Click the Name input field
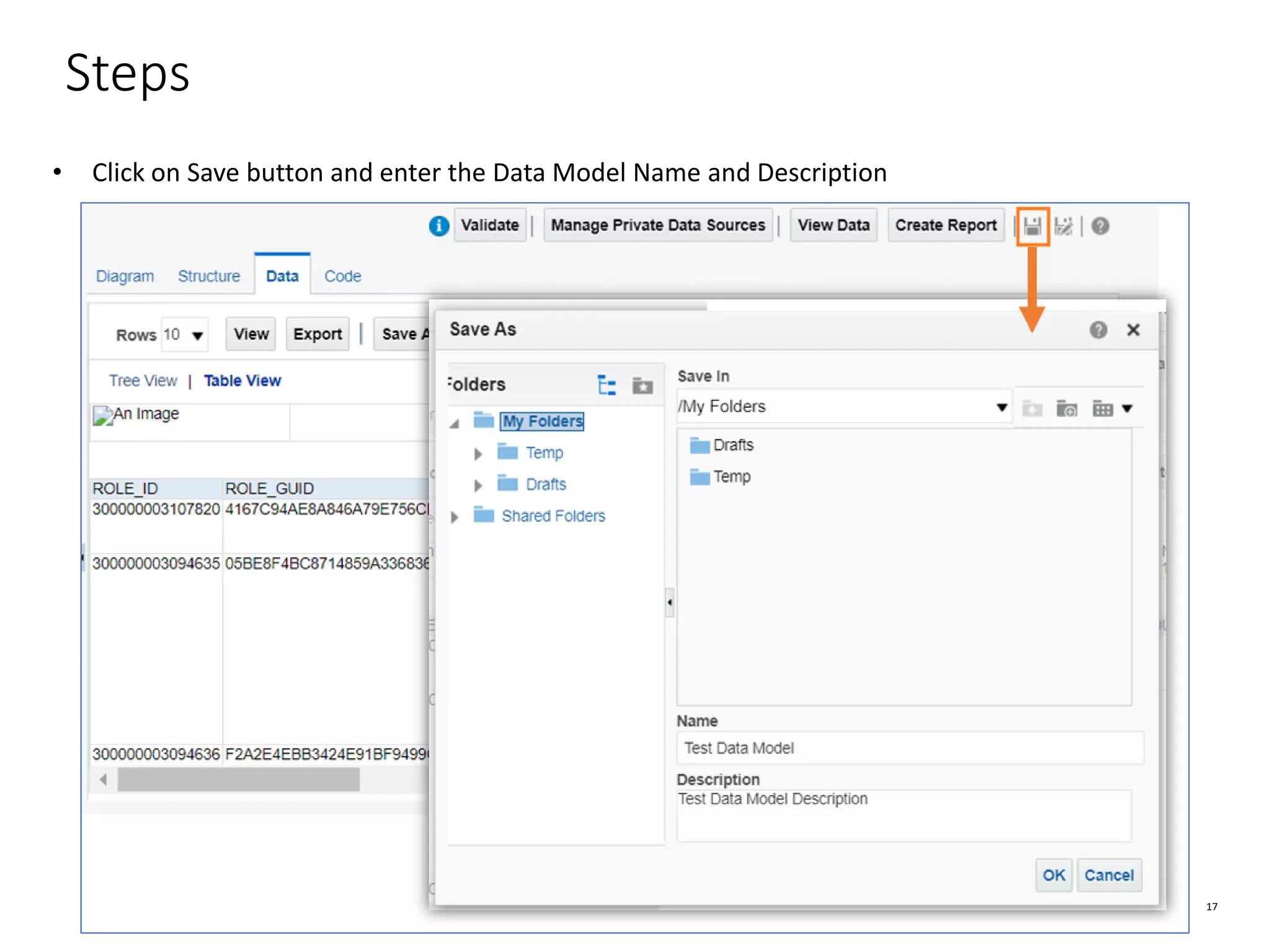The width and height of the screenshot is (1270, 952). coord(910,748)
